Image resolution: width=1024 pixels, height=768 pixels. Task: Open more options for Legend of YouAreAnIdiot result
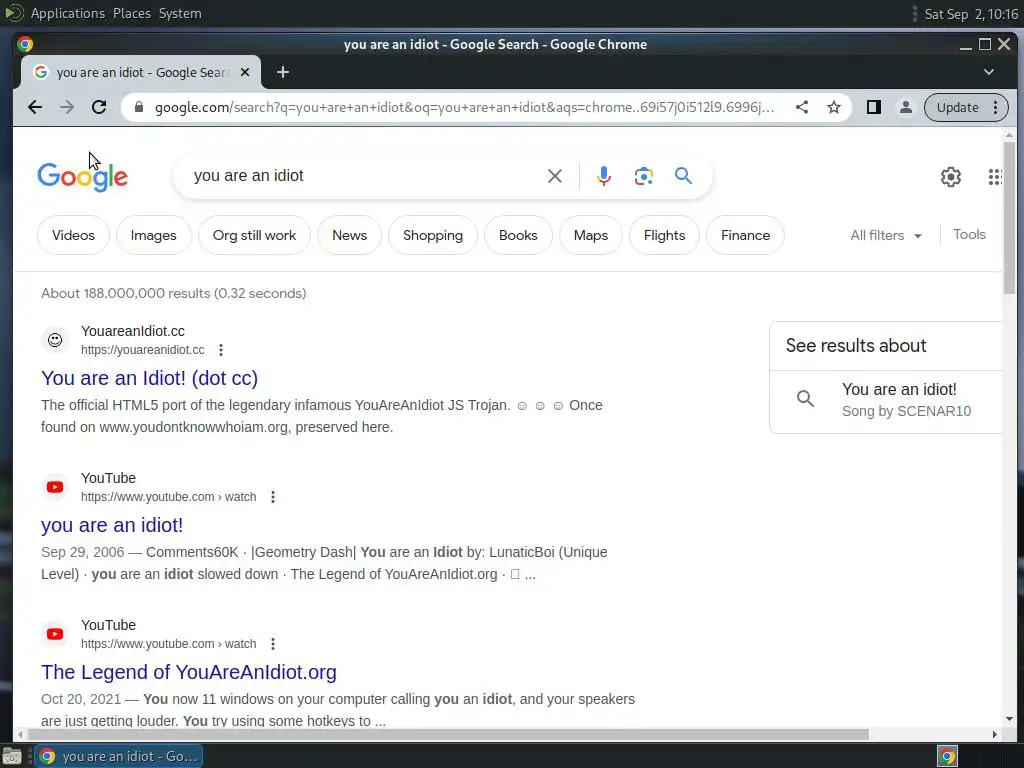coord(273,644)
